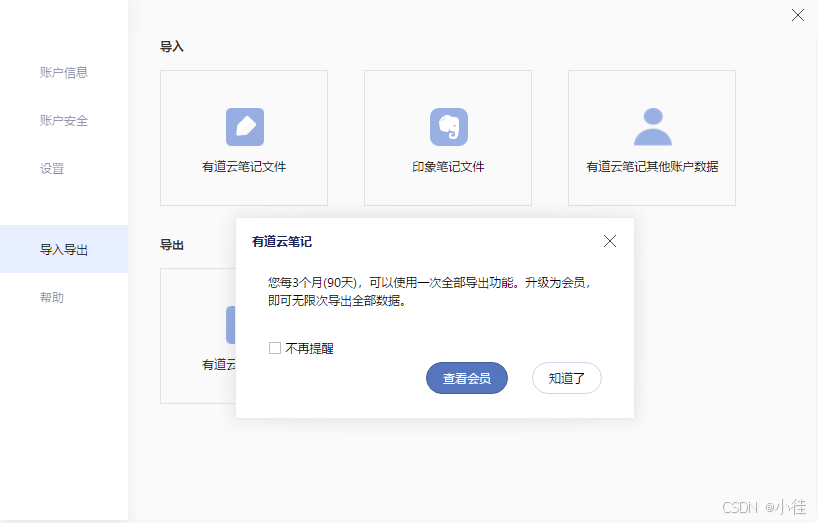Select the 导入导出 section
Screen dimensions: 818x523
click(64, 249)
